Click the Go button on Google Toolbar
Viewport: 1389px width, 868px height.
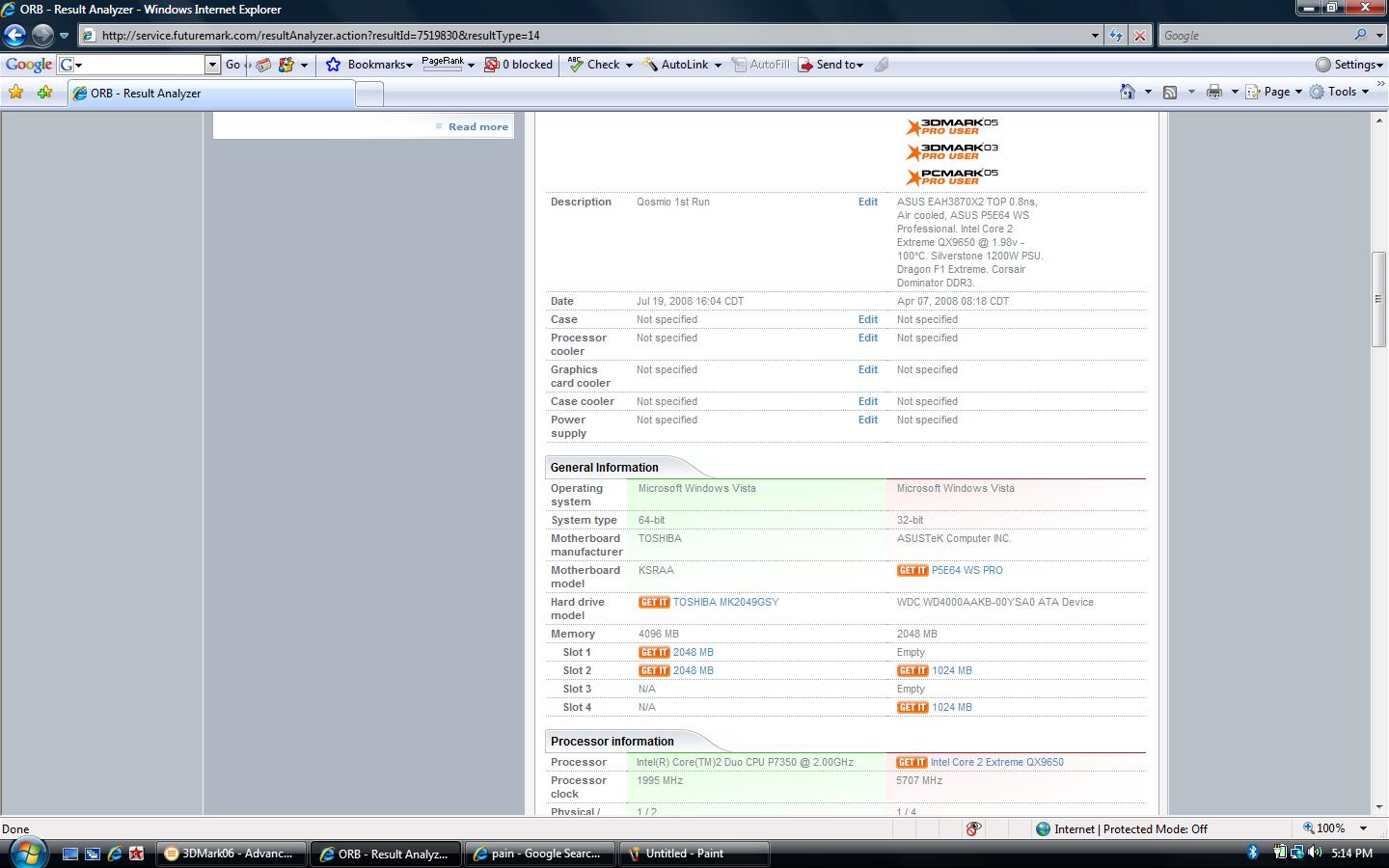tap(232, 65)
